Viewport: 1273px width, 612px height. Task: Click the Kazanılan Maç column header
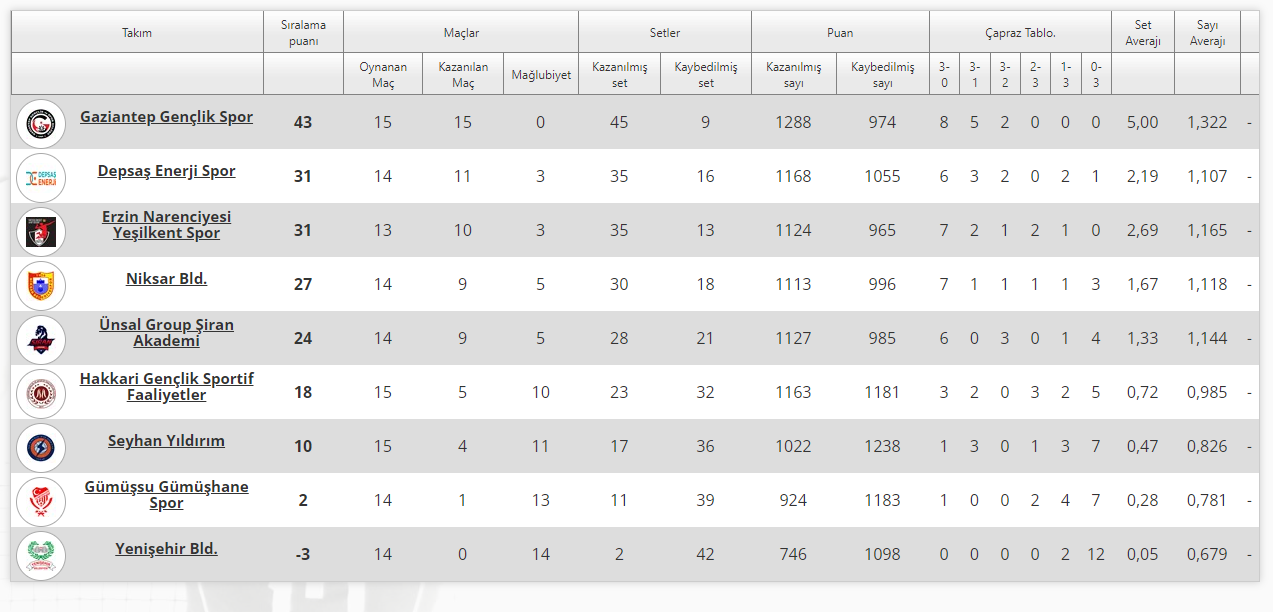tap(463, 74)
